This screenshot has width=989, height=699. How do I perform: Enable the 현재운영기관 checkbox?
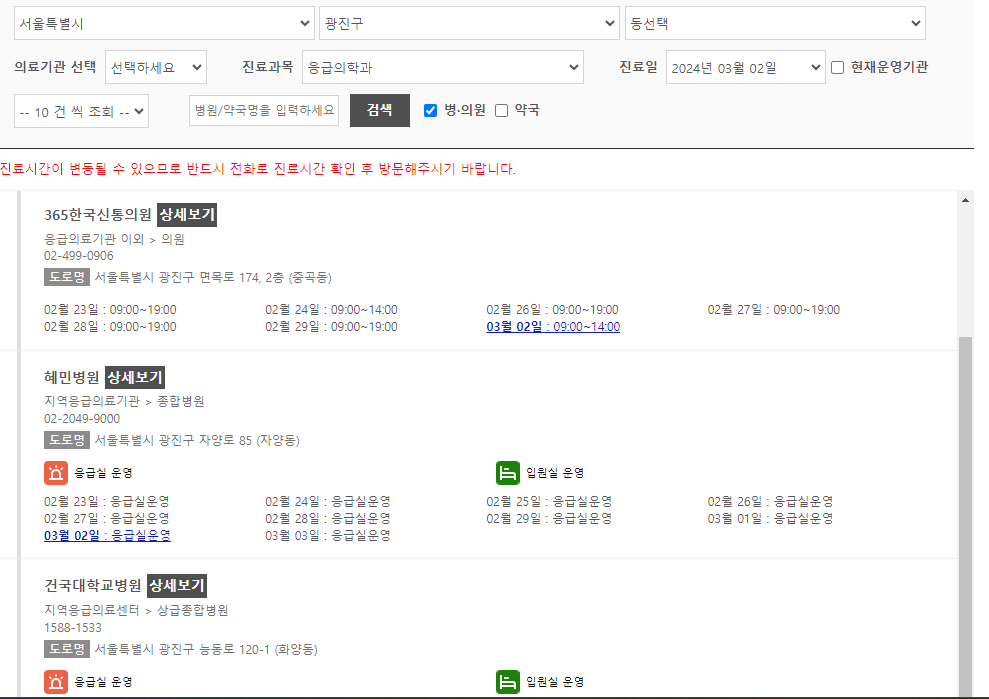coord(837,66)
